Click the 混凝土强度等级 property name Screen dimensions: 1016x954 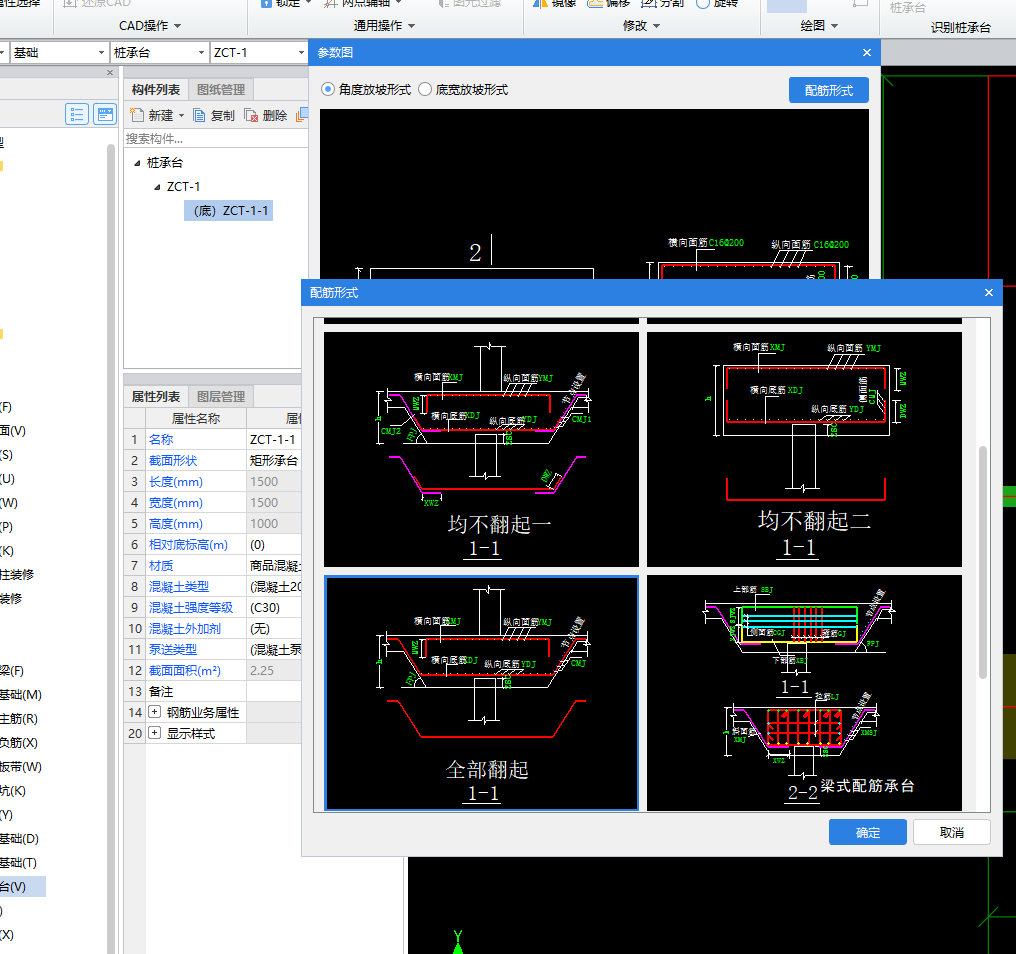pyautogui.click(x=191, y=608)
